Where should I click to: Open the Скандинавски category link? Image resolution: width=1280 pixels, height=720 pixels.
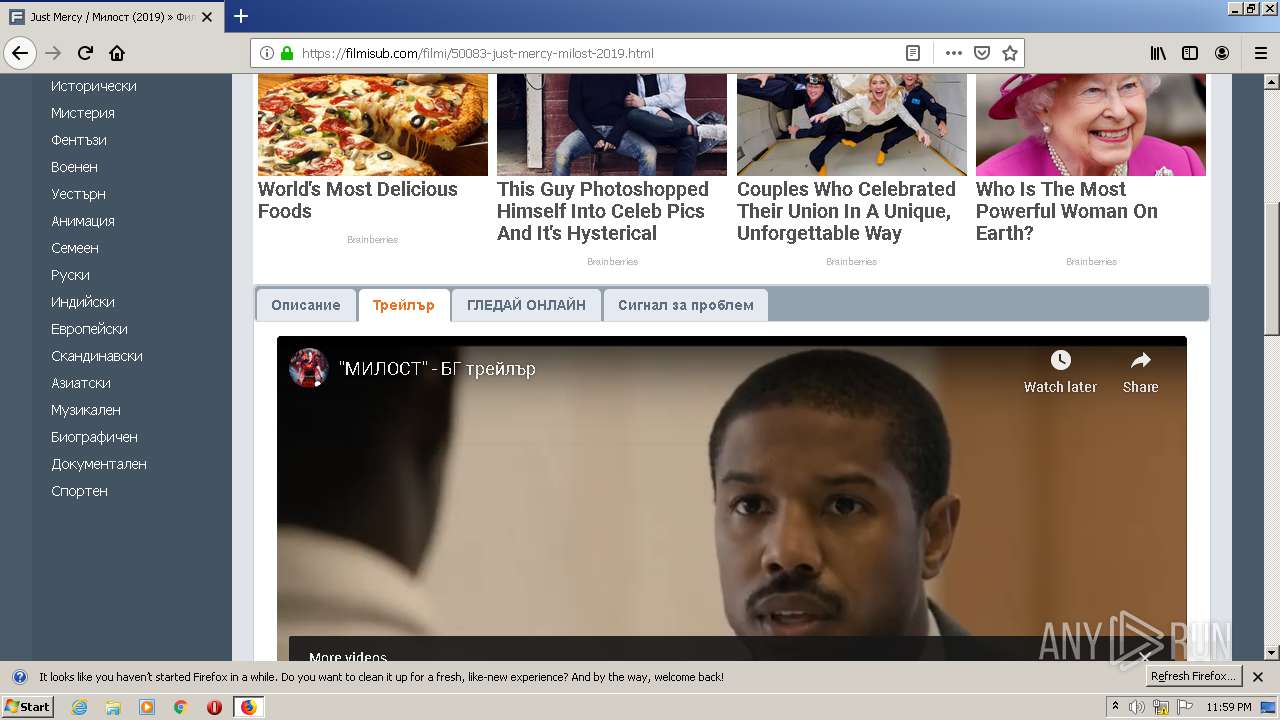point(97,356)
